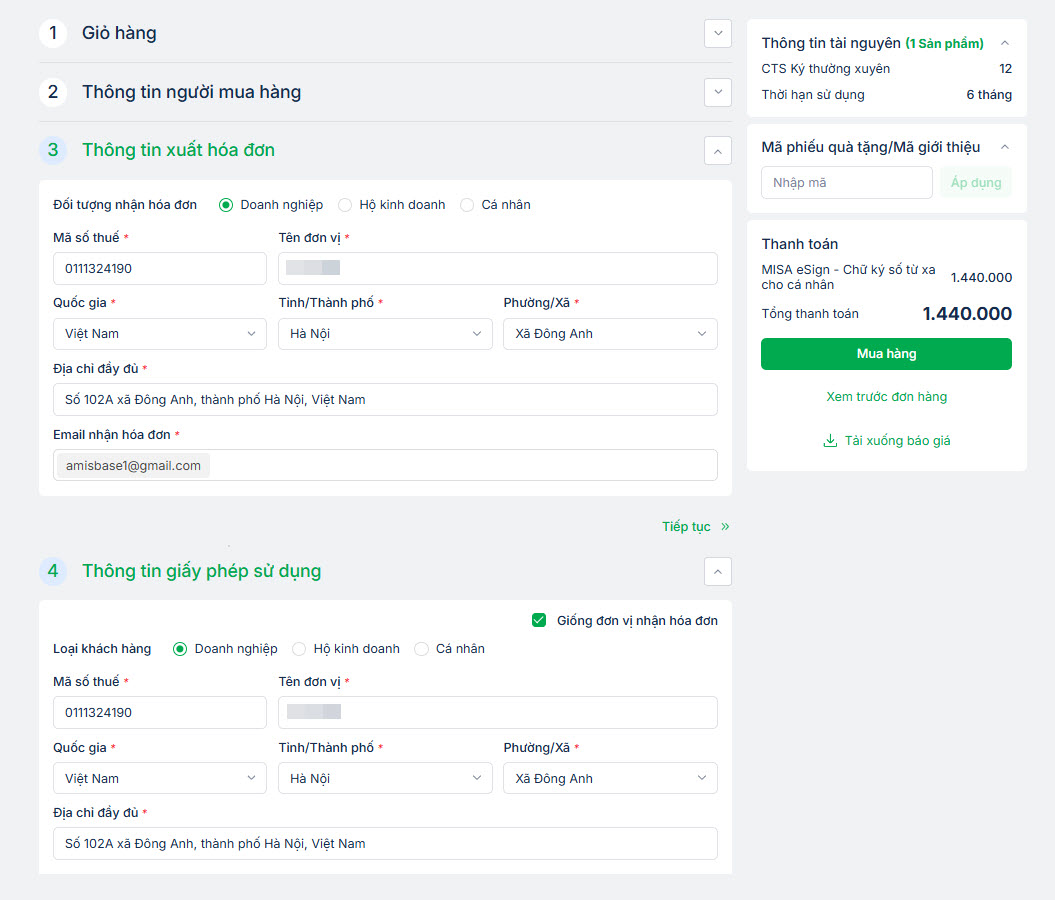Collapse the Thông tin xuất hóa đơn section
Viewport: 1055px width, 900px height.
(x=718, y=151)
